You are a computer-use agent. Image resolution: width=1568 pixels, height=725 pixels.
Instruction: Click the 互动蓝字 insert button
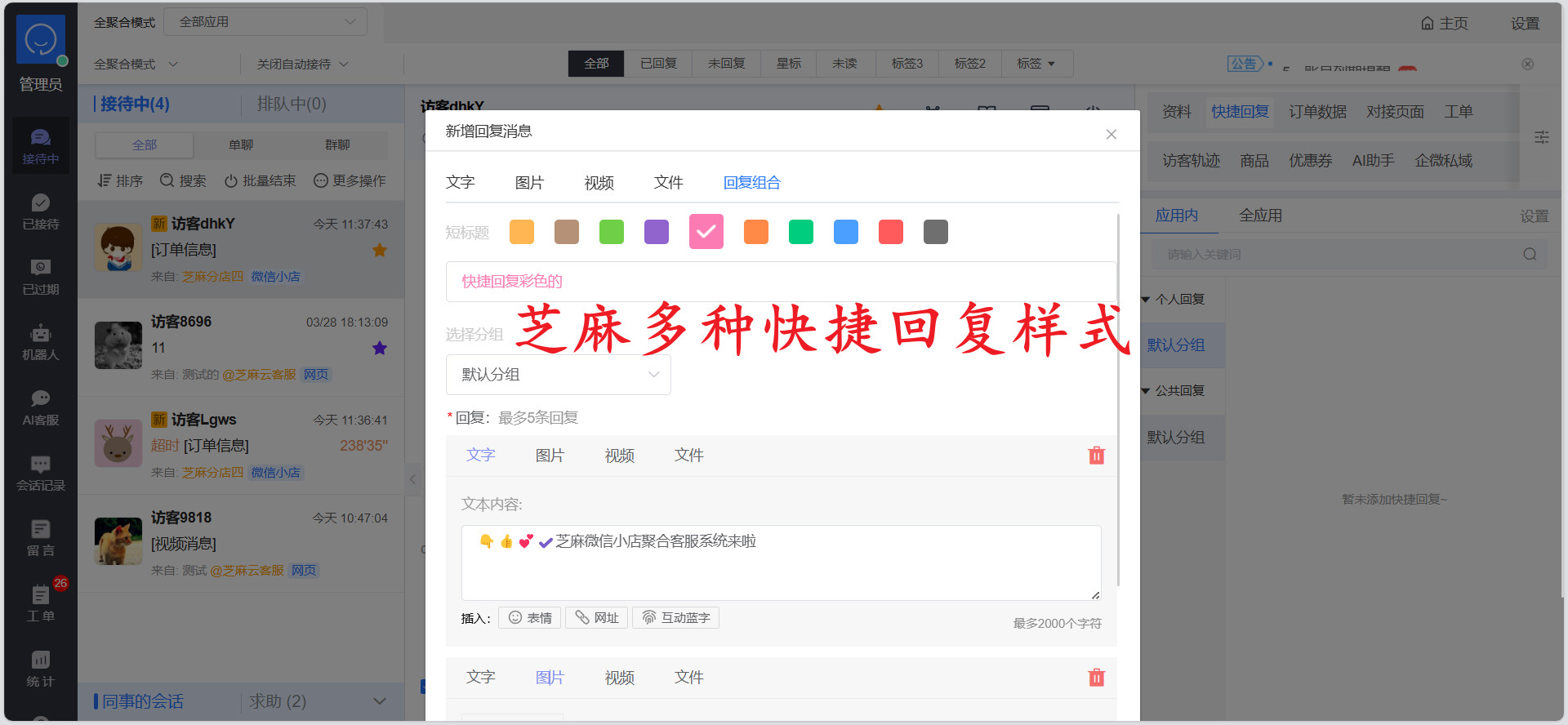point(675,618)
